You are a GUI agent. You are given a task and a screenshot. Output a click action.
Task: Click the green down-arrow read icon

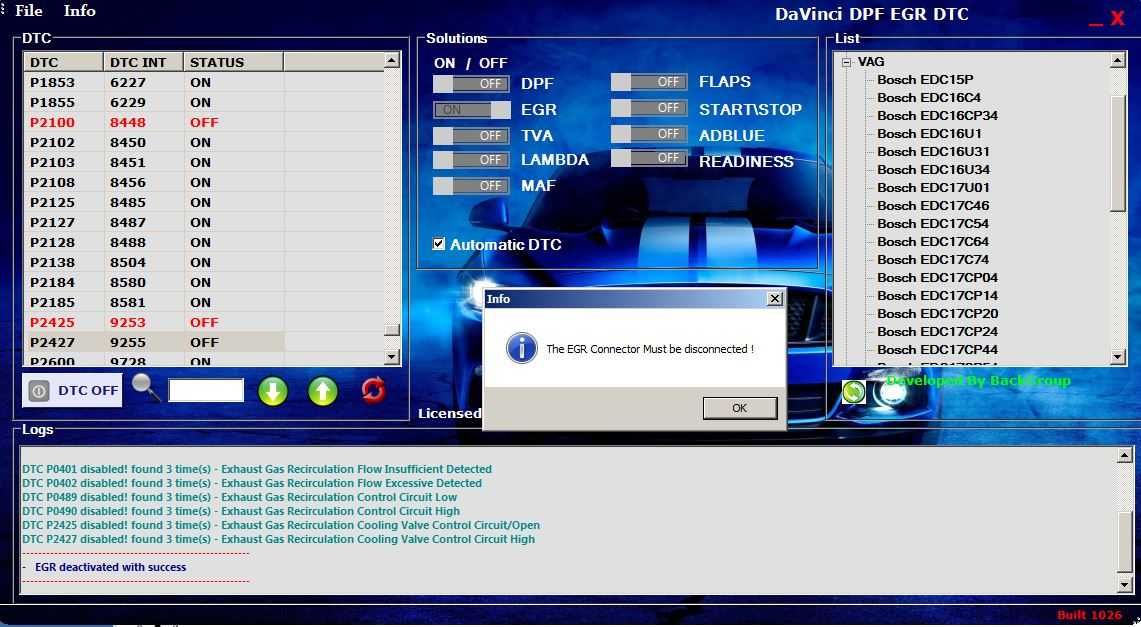(x=273, y=391)
